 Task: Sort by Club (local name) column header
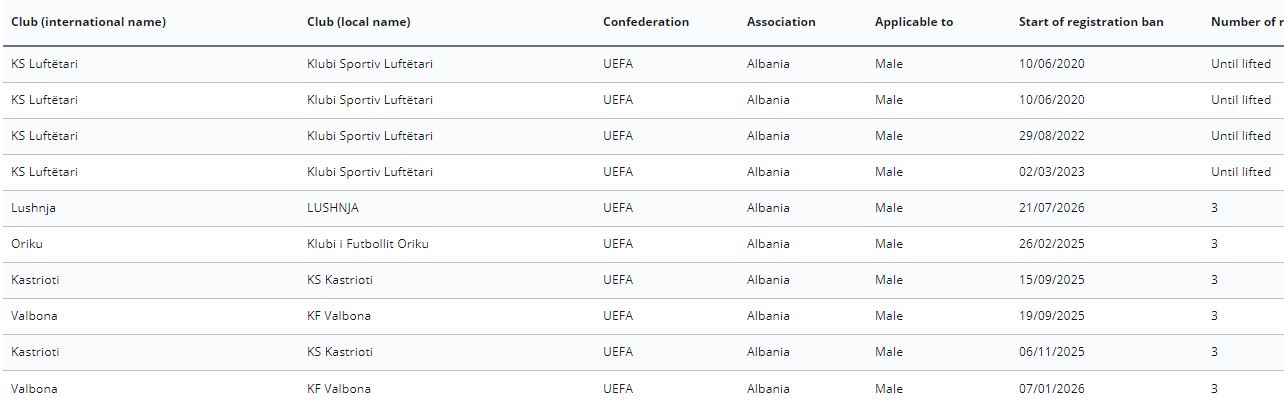359,22
